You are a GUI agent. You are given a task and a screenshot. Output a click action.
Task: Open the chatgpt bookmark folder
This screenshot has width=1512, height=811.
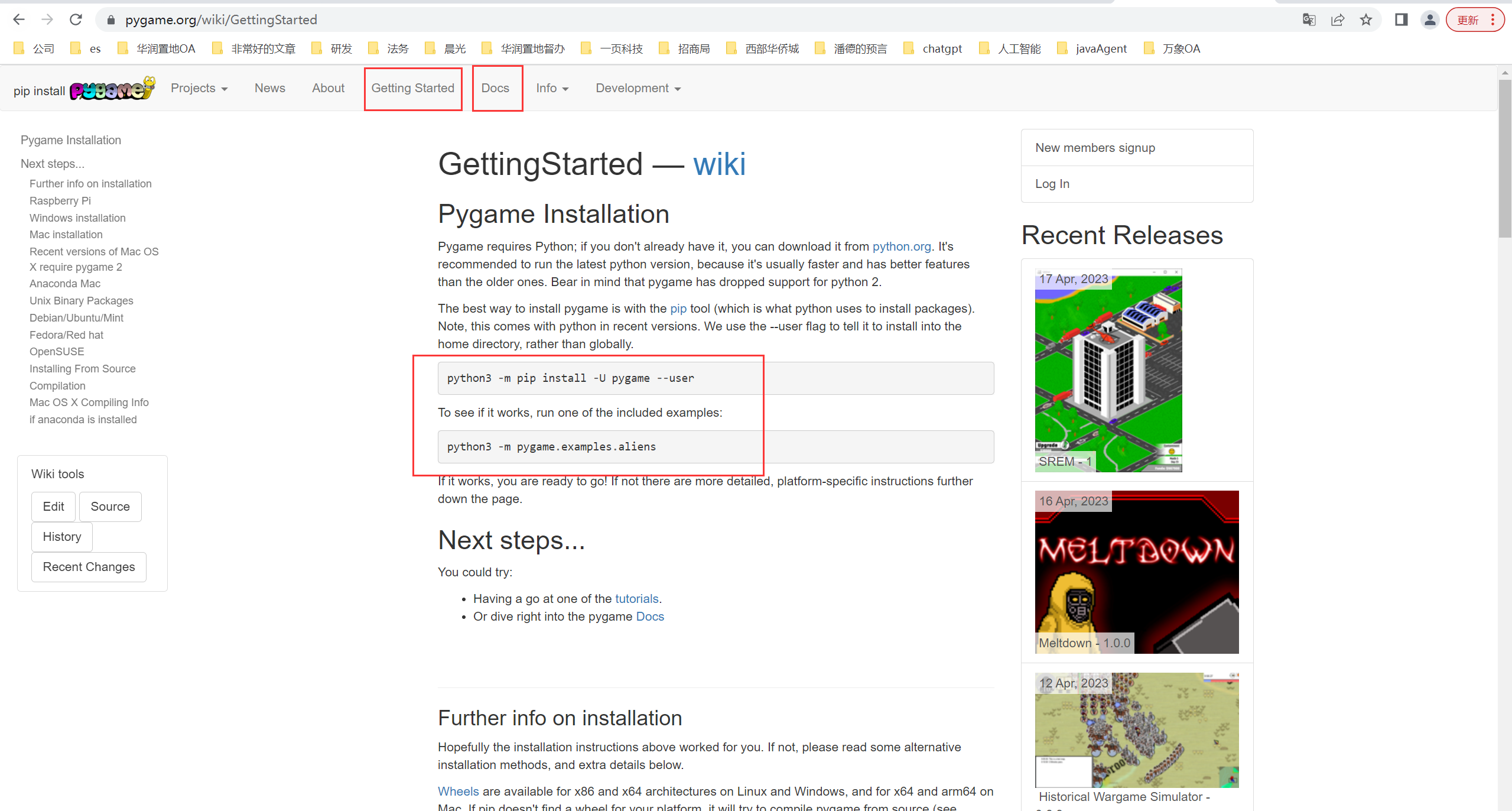click(933, 48)
